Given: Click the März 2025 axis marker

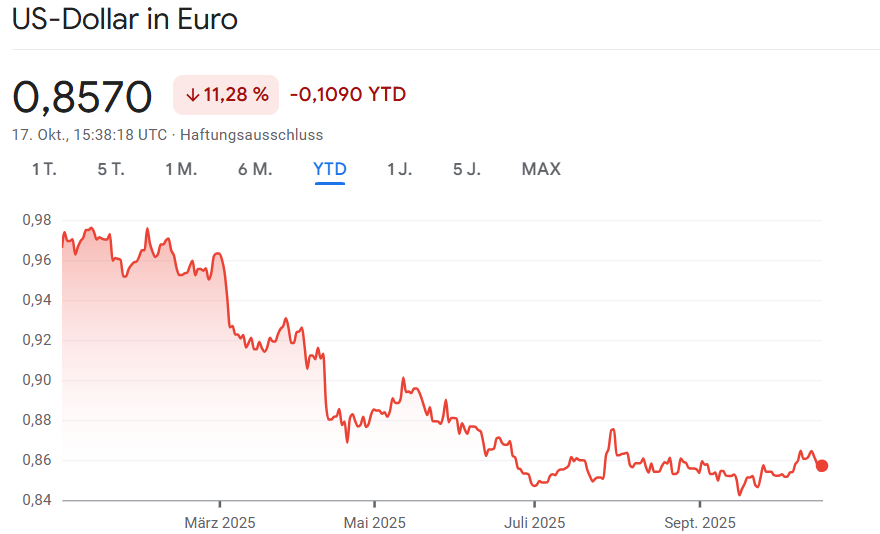Looking at the screenshot, I should [220, 522].
